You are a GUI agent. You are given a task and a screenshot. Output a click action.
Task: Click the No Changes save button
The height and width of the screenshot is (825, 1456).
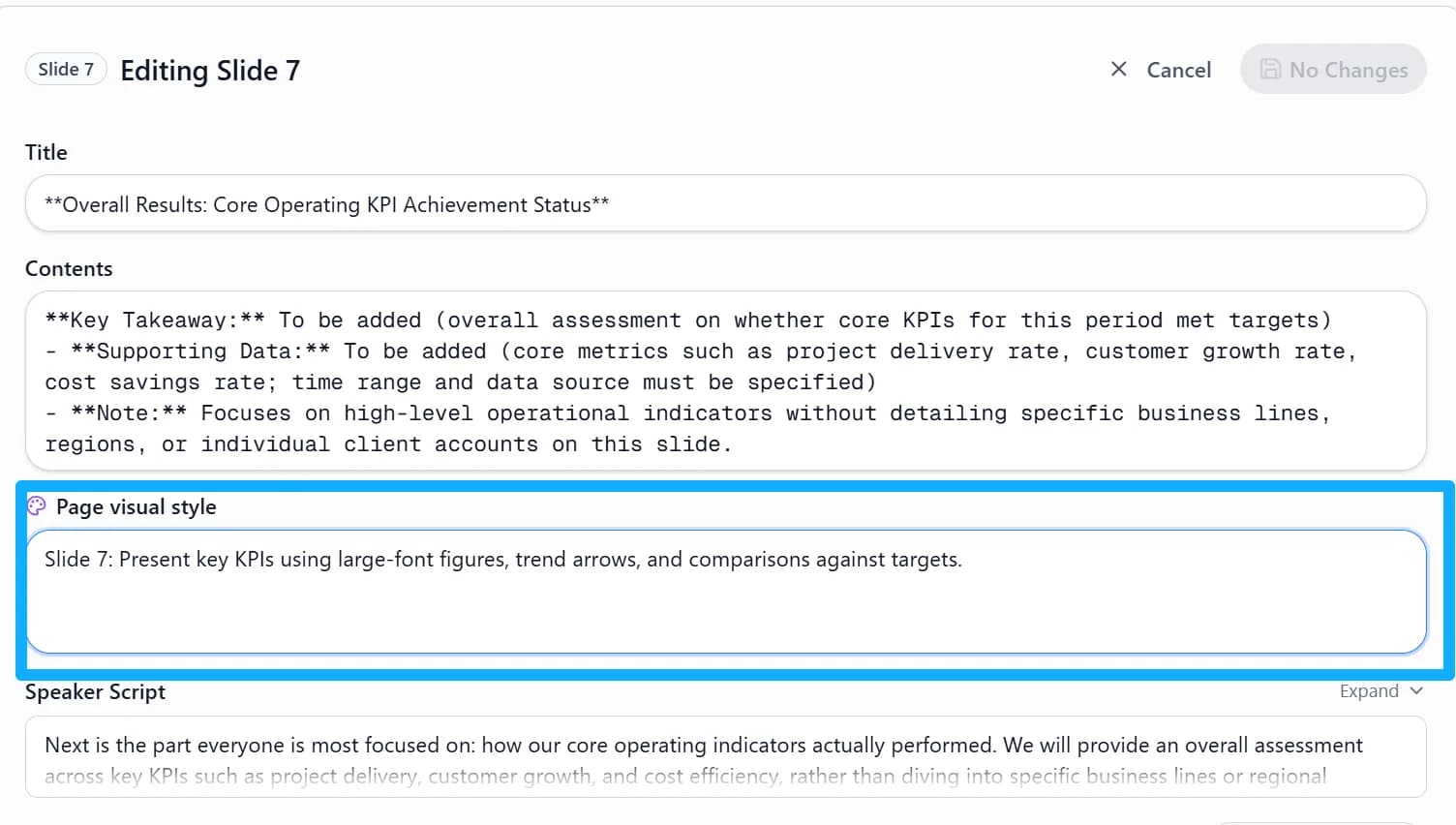1333,70
